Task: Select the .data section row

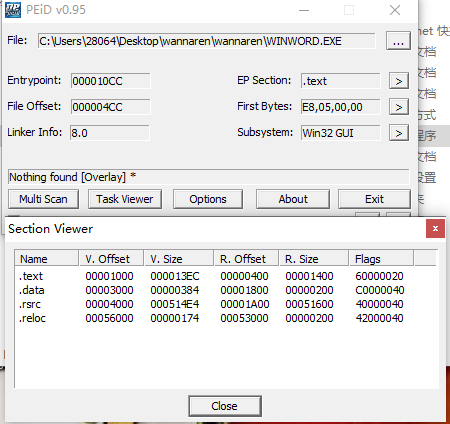Action: pos(226,290)
